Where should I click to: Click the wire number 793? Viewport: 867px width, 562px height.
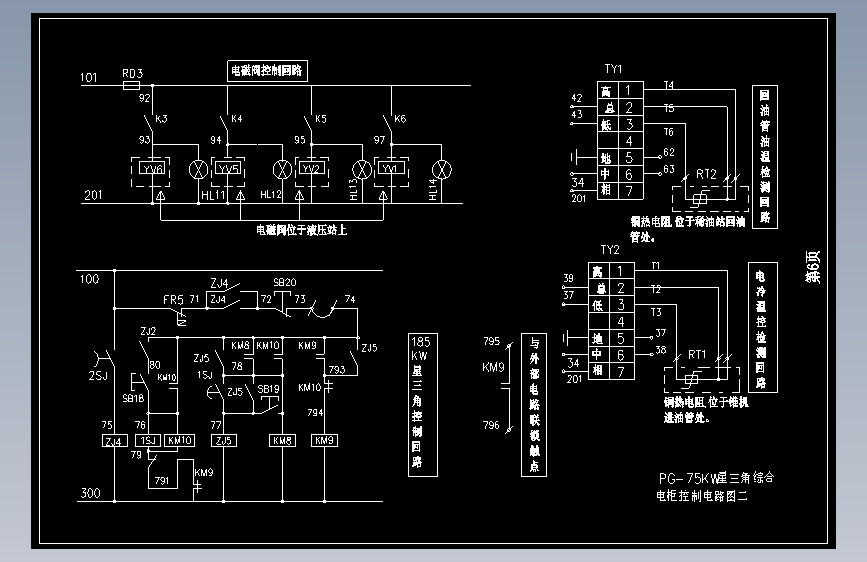[x=337, y=370]
